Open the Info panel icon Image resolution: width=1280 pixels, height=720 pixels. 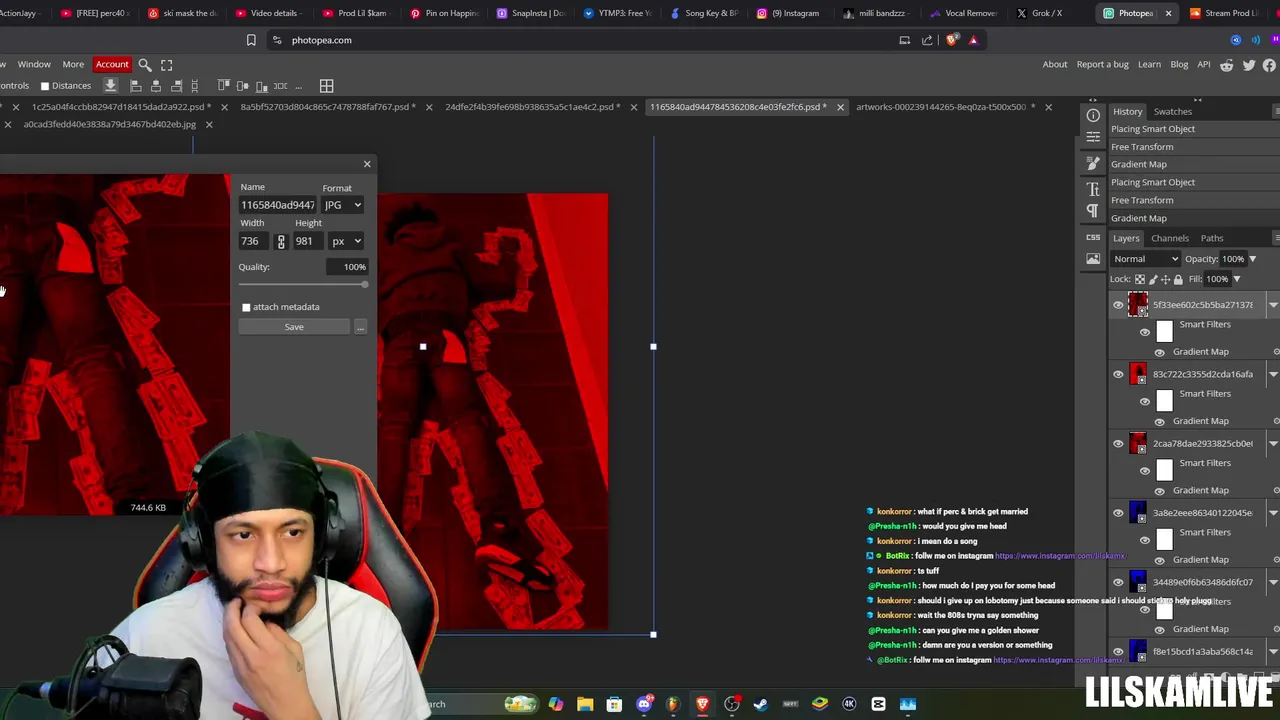pos(1093,115)
